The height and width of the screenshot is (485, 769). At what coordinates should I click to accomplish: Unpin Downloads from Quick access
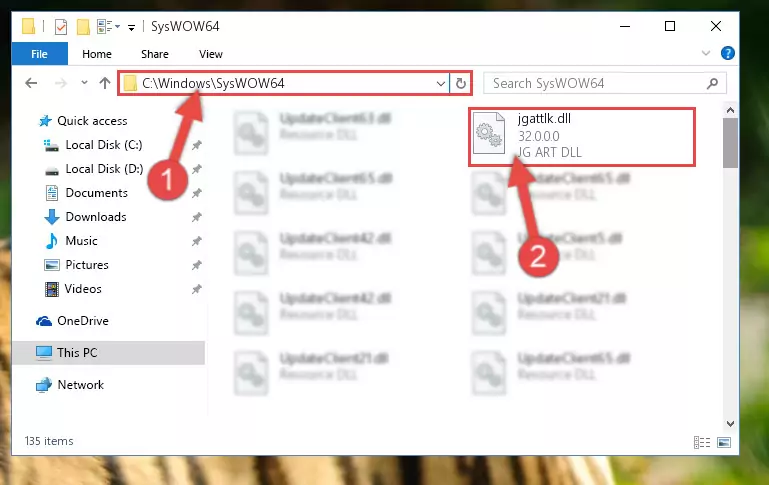[x=197, y=217]
